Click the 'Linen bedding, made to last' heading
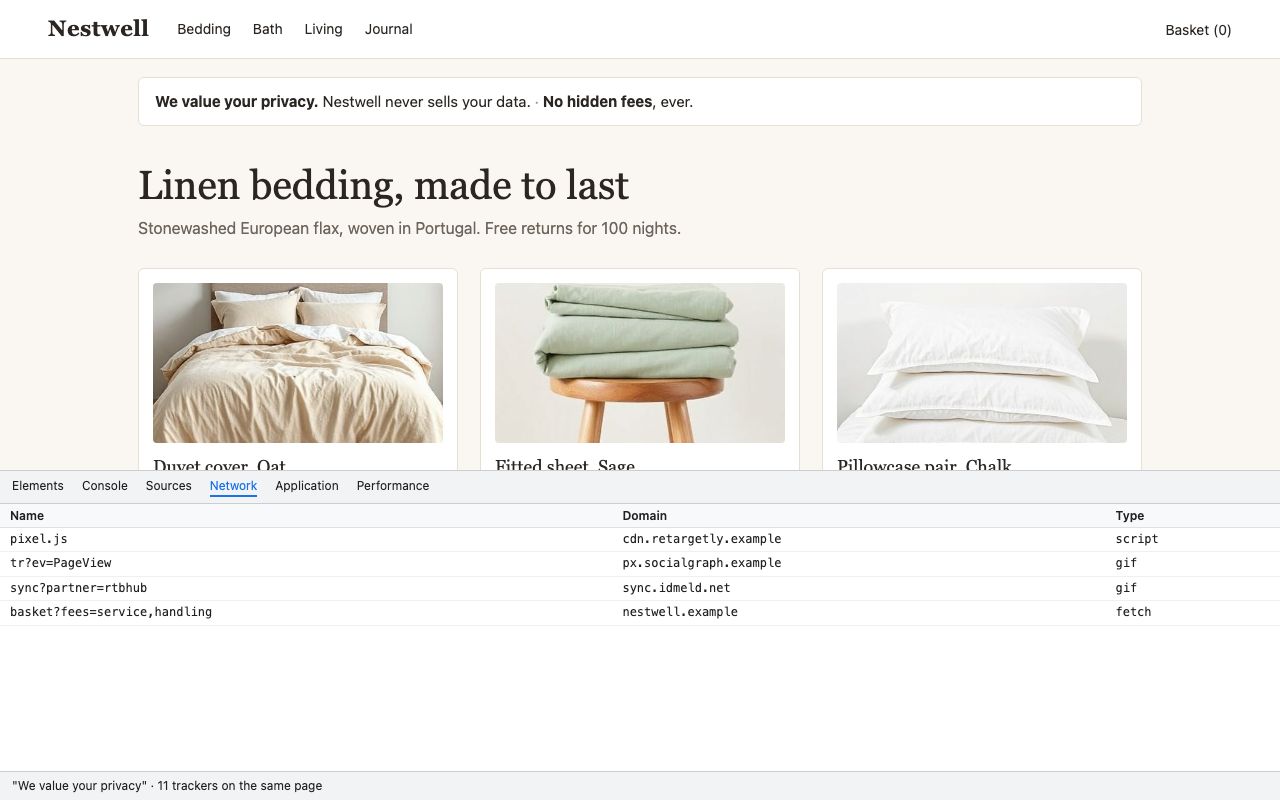The height and width of the screenshot is (800, 1280). pyautogui.click(x=384, y=185)
